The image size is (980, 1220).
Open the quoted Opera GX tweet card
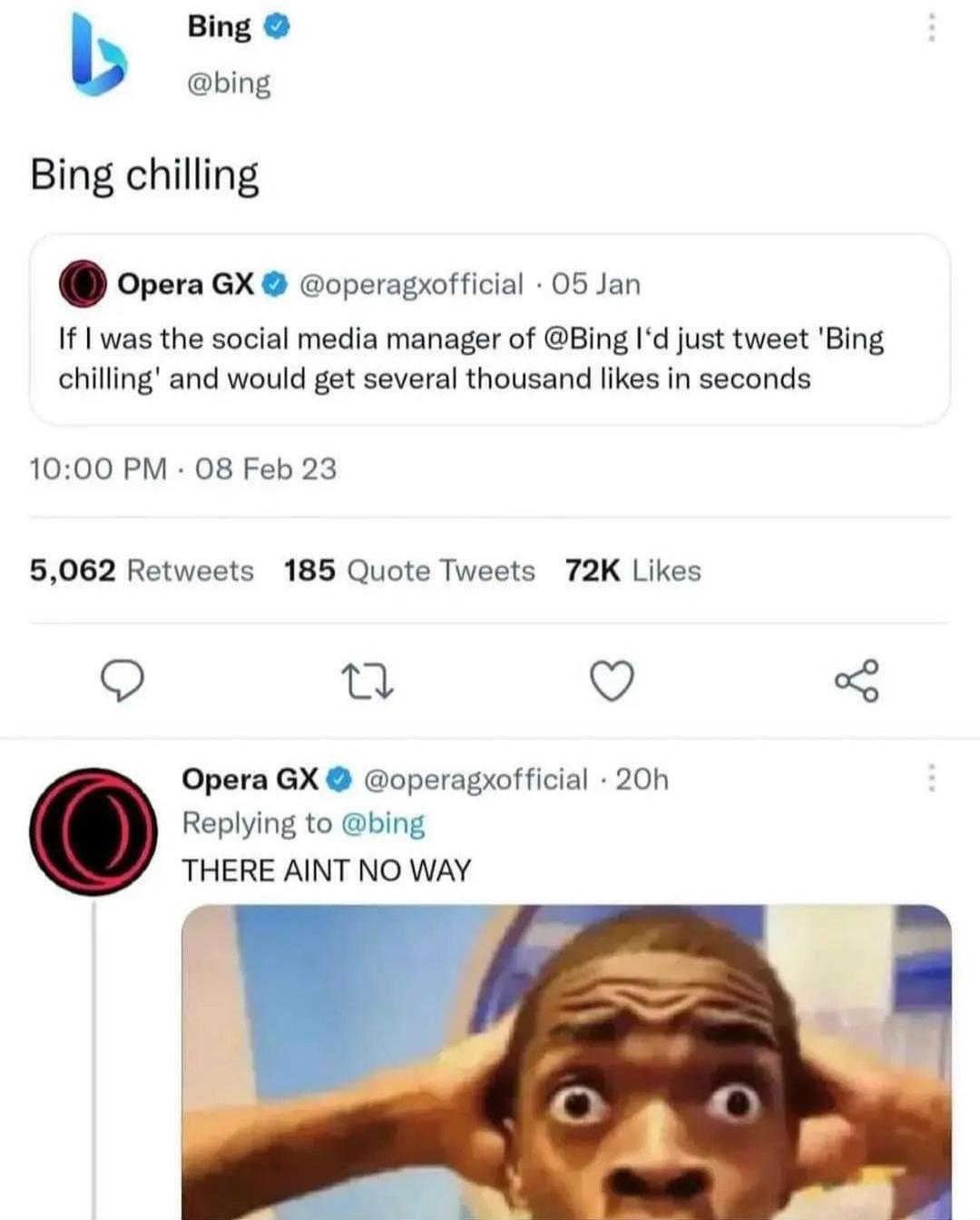490,330
